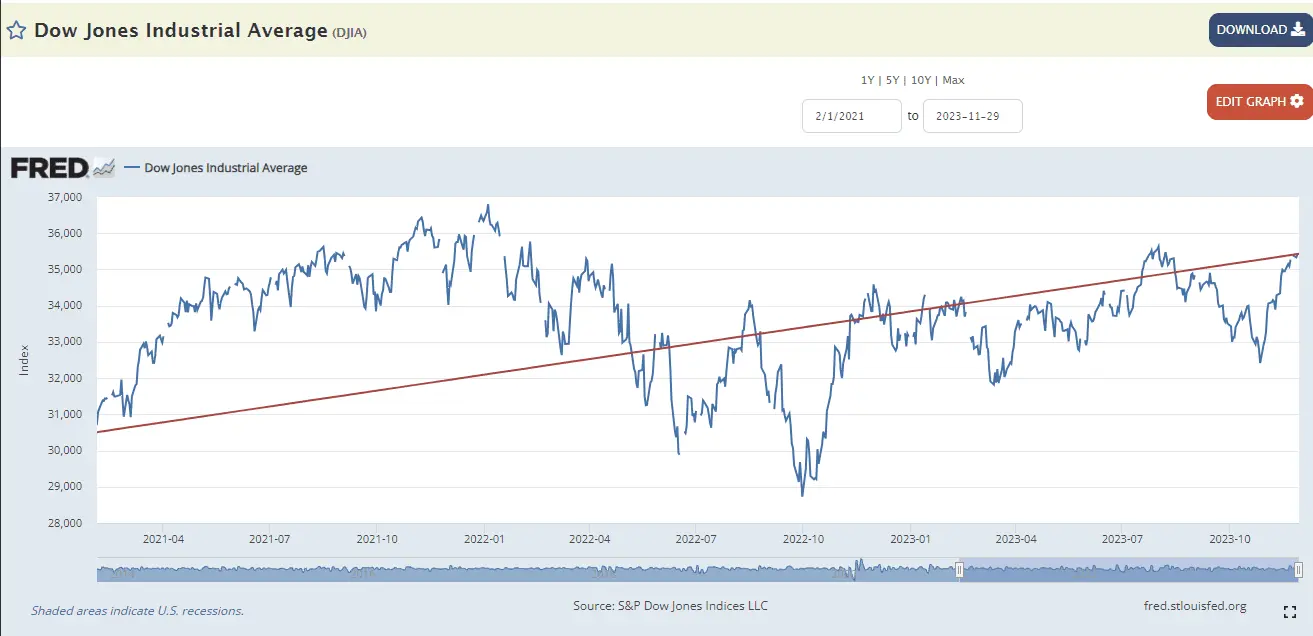Click the star icon beside the DJIA title
This screenshot has width=1313, height=636.
16,30
